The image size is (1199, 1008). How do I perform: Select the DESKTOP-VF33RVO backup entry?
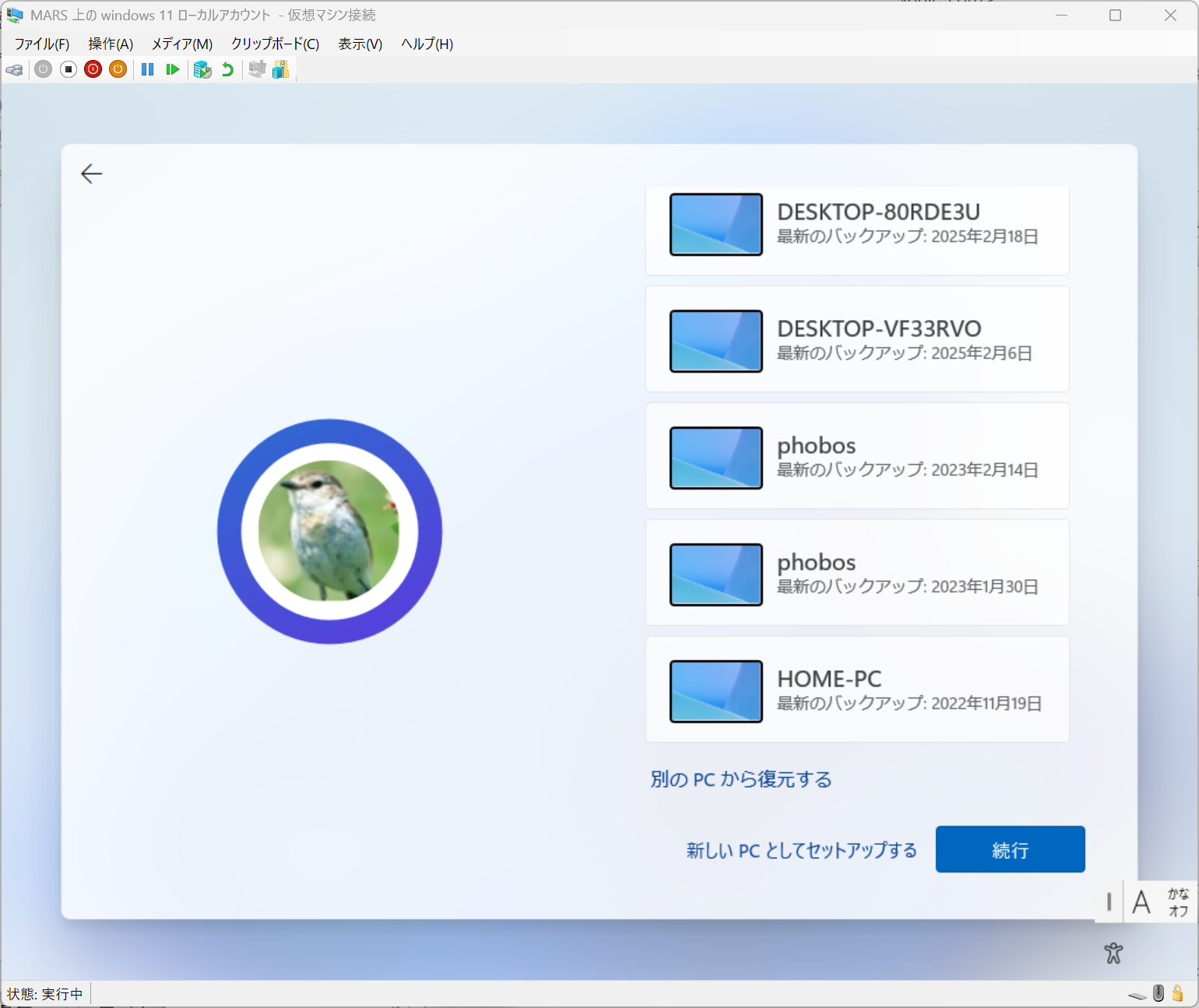click(x=856, y=340)
